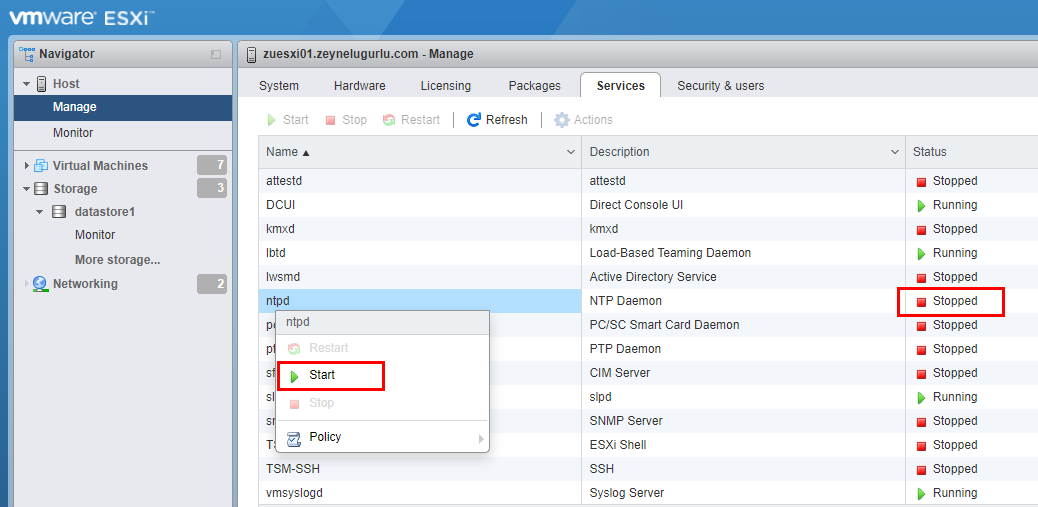Select the TSM-SSH service name
This screenshot has height=507, width=1038.
pos(291,469)
